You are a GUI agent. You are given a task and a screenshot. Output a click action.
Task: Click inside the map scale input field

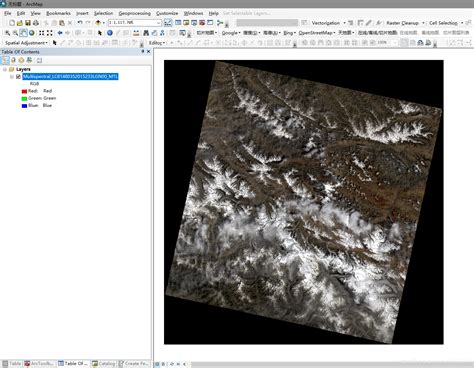click(132, 23)
